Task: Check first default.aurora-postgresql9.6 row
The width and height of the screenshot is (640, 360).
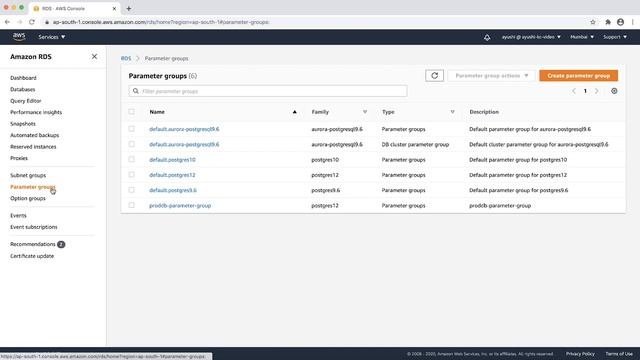Action: [x=131, y=129]
